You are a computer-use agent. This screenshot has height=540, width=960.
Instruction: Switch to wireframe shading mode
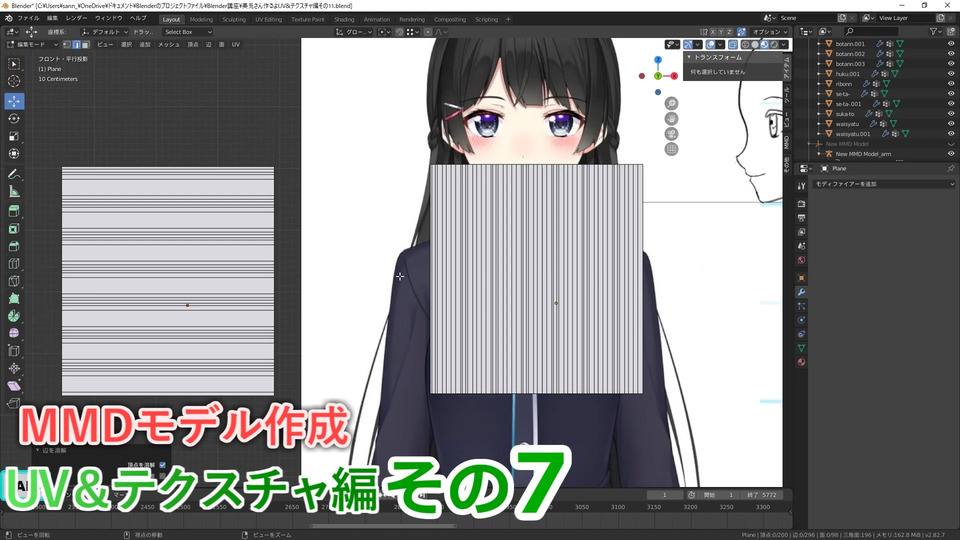pyautogui.click(x=746, y=45)
